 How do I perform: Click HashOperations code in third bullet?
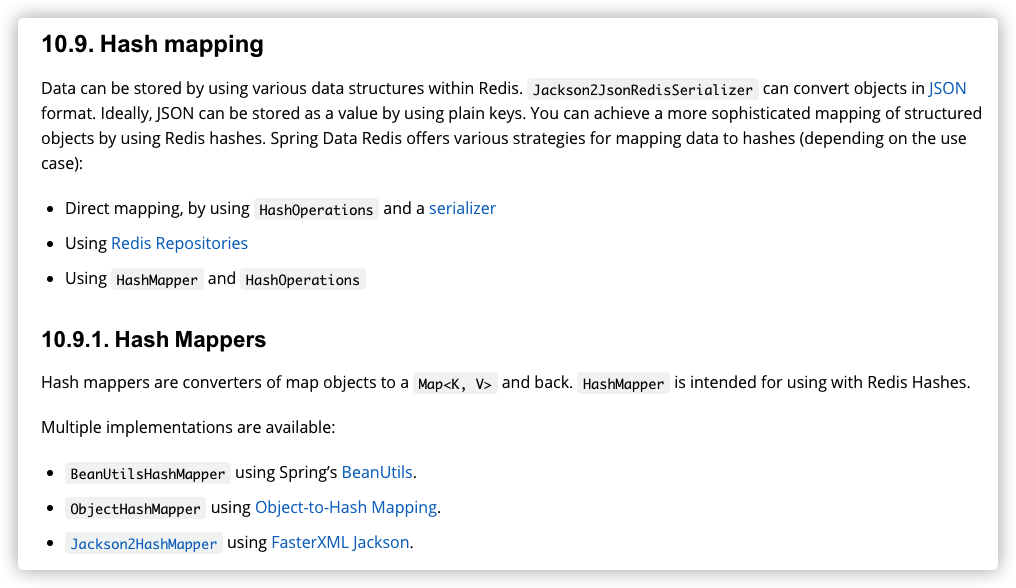click(x=302, y=279)
